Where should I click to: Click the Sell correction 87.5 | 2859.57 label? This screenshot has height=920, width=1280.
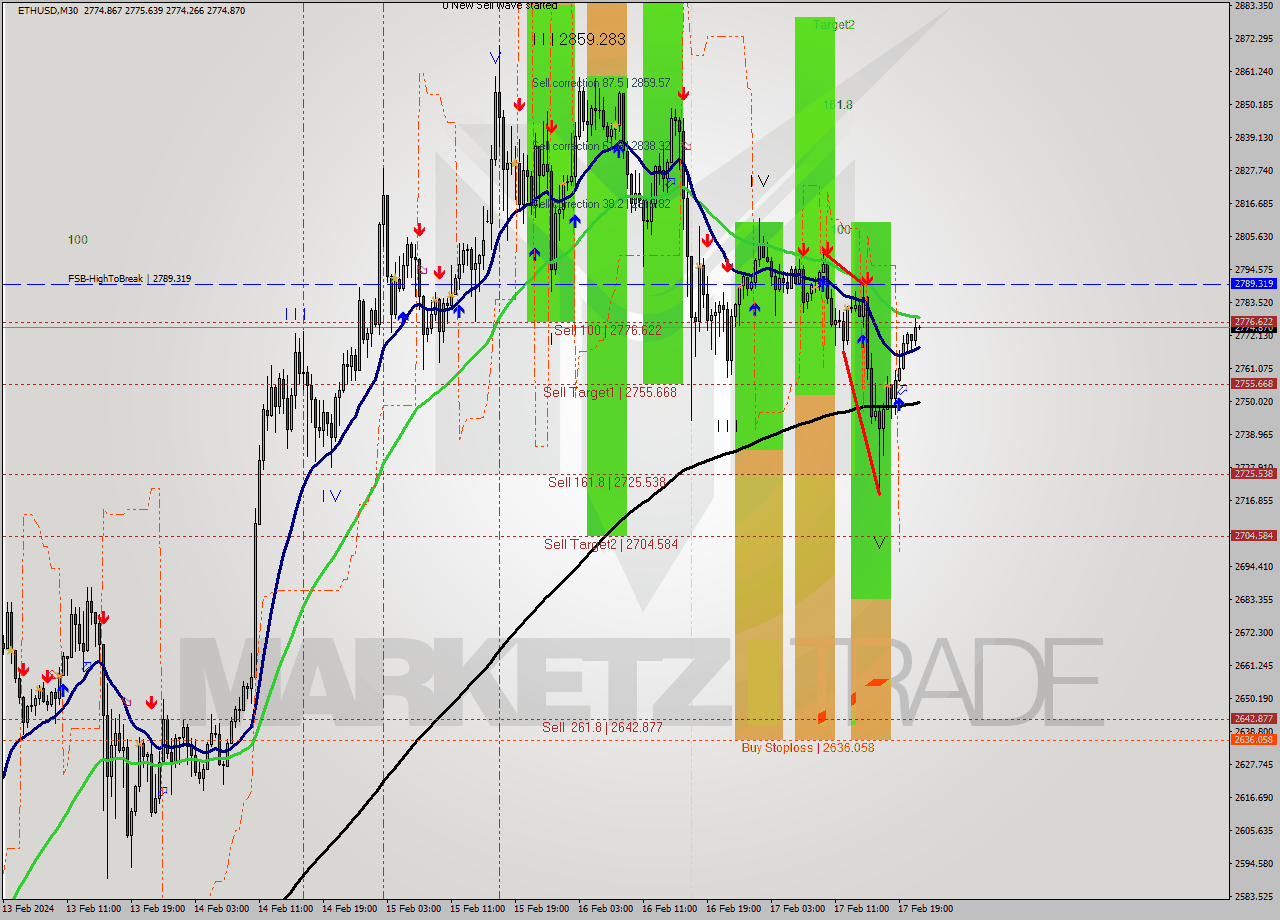(x=601, y=83)
